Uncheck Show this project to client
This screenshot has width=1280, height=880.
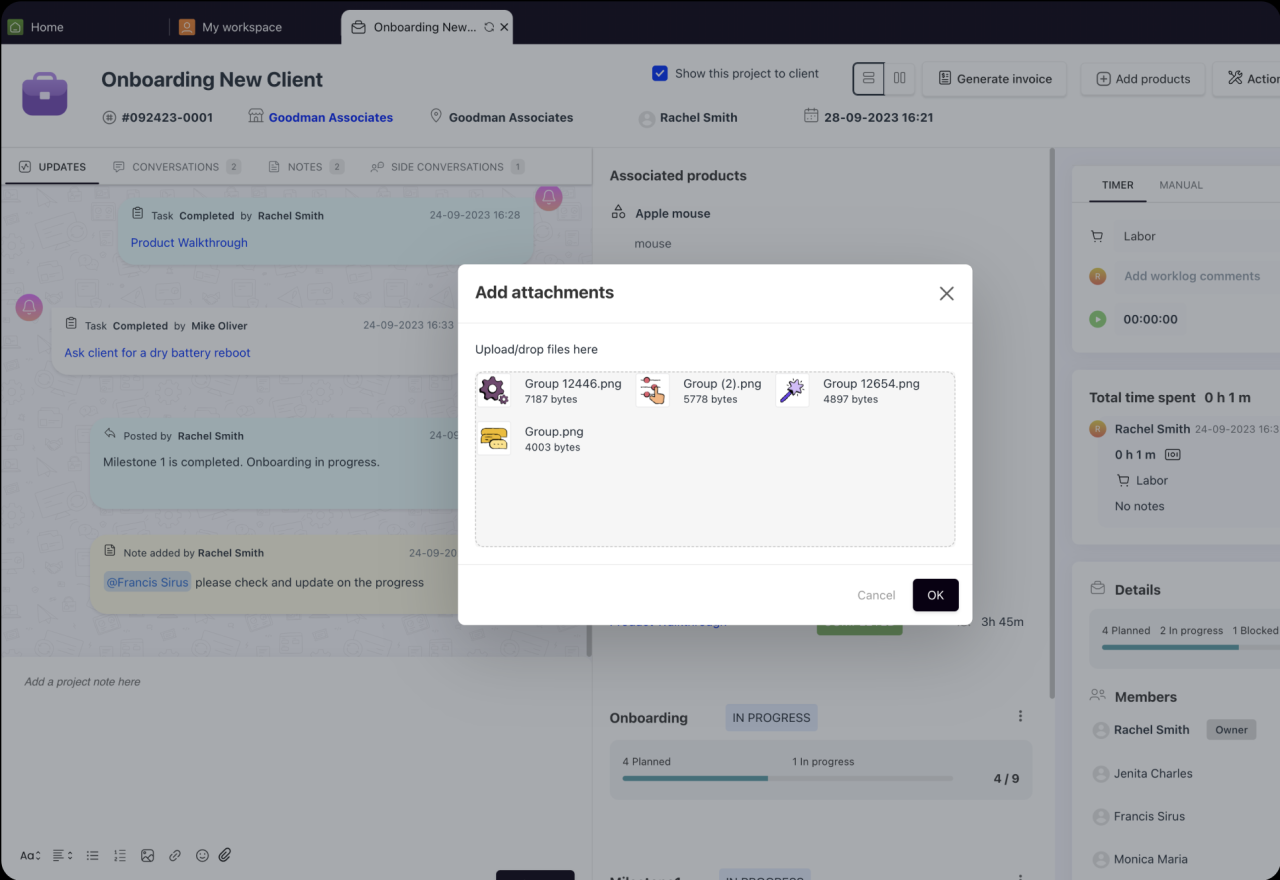660,73
